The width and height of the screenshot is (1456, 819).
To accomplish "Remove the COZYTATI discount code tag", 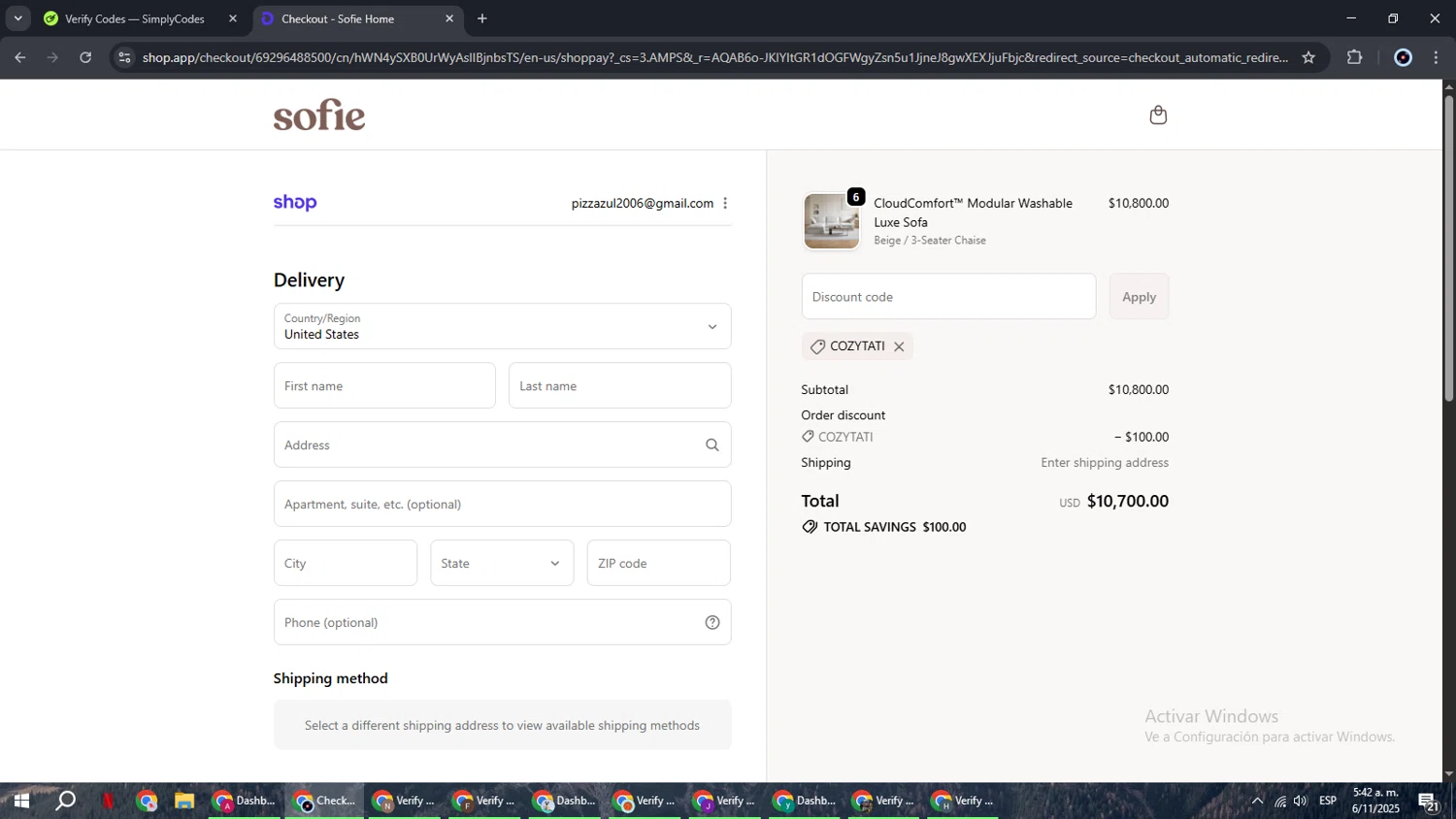I will 899,346.
